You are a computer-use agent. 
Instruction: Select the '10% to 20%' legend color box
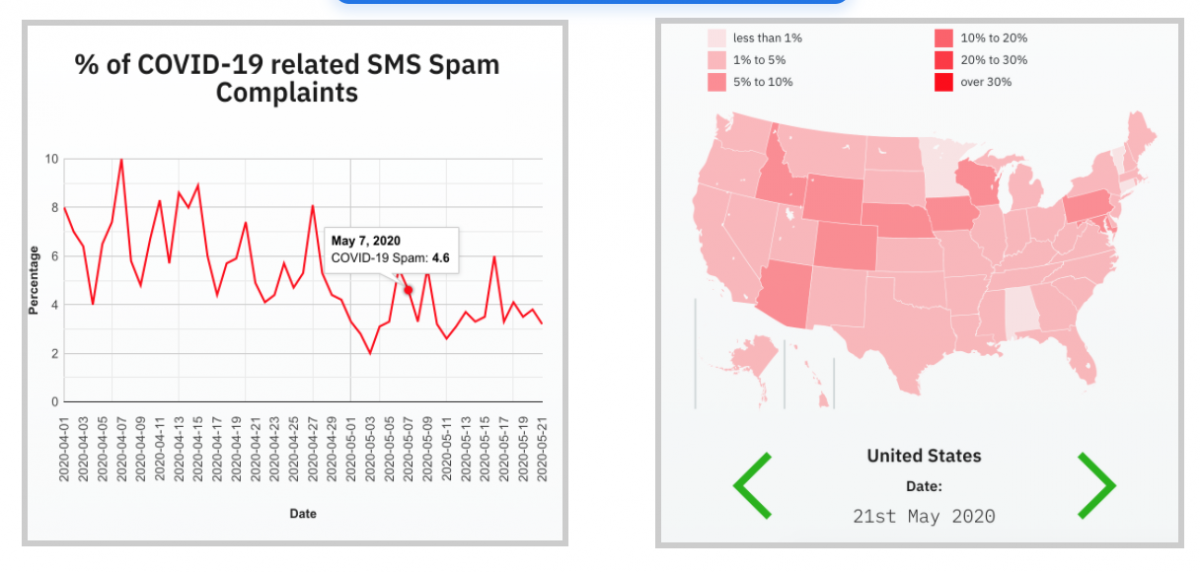tap(944, 38)
